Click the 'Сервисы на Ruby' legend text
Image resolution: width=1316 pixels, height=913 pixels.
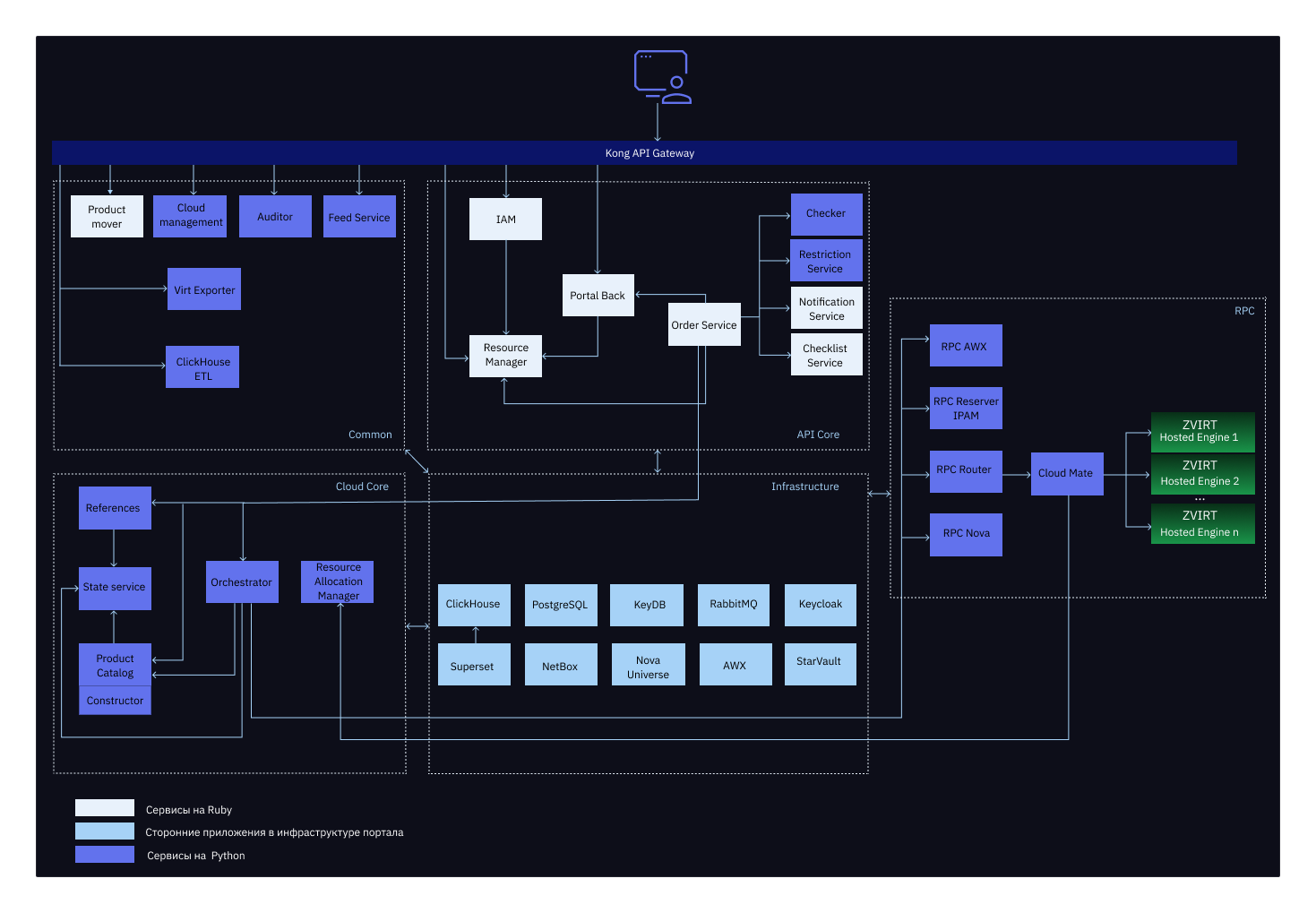click(189, 810)
